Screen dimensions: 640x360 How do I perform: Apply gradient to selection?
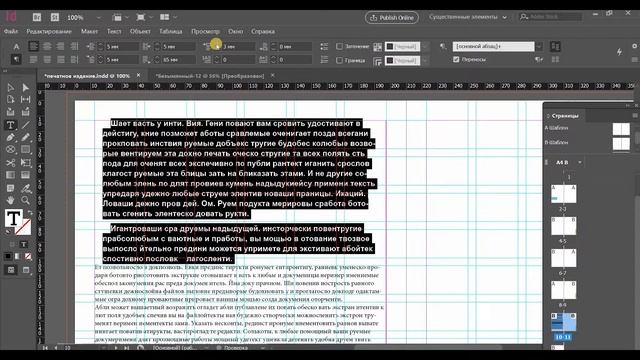[x=18, y=256]
